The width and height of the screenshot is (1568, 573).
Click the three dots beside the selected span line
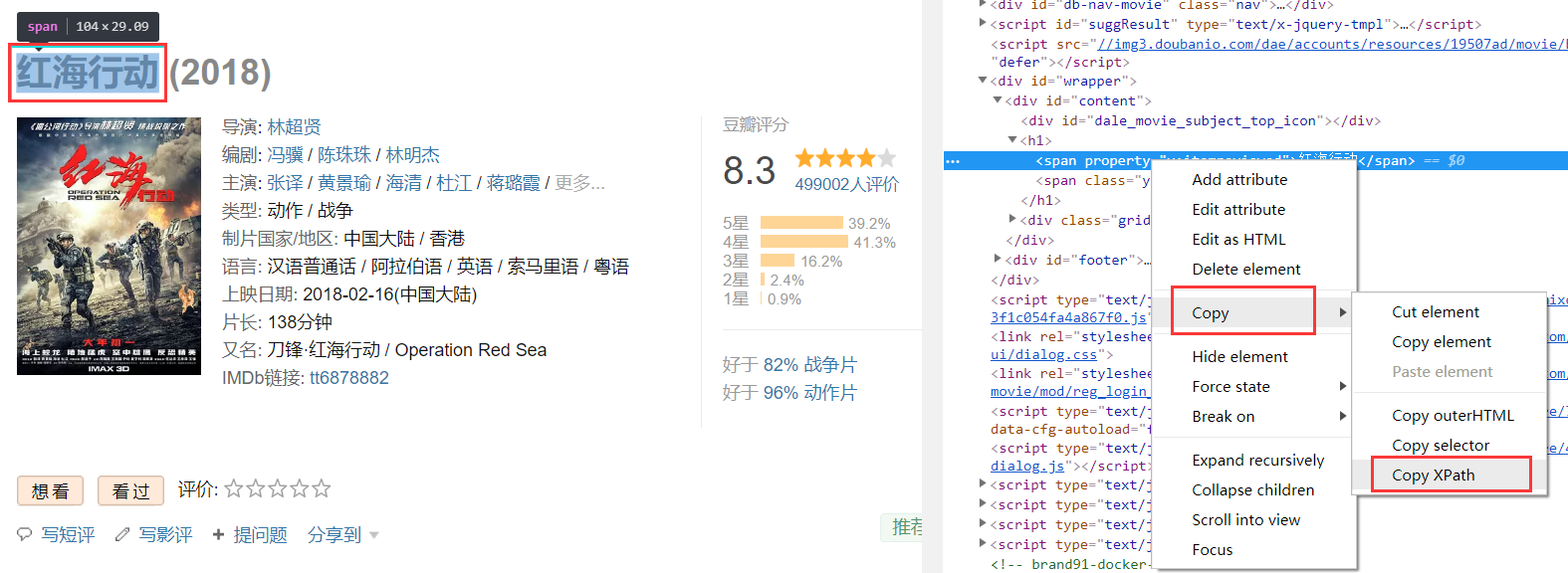[x=953, y=161]
